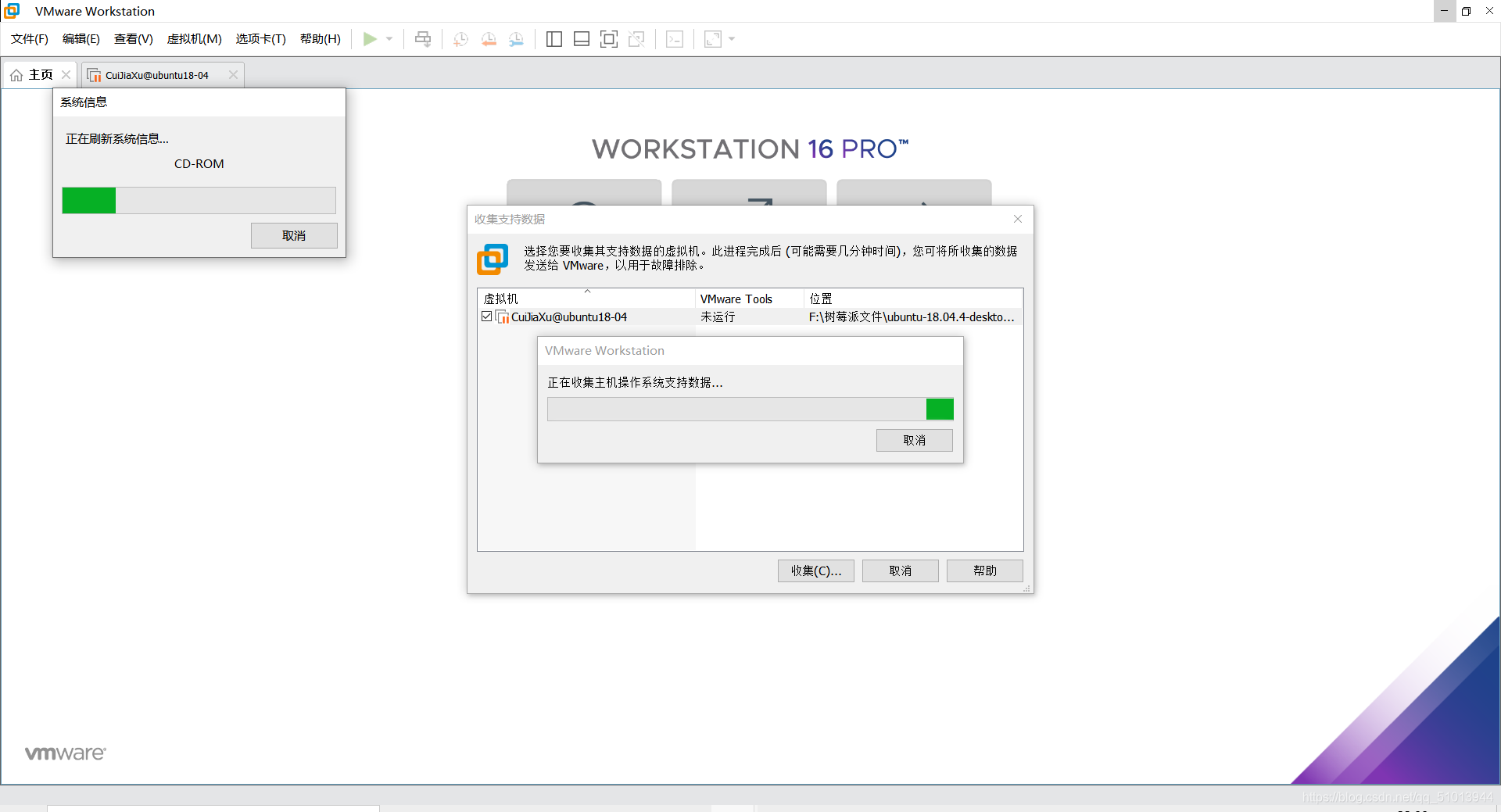1501x812 pixels.
Task: Select the CuiJiaXu@ubuntu18-04 row name
Action: point(569,317)
